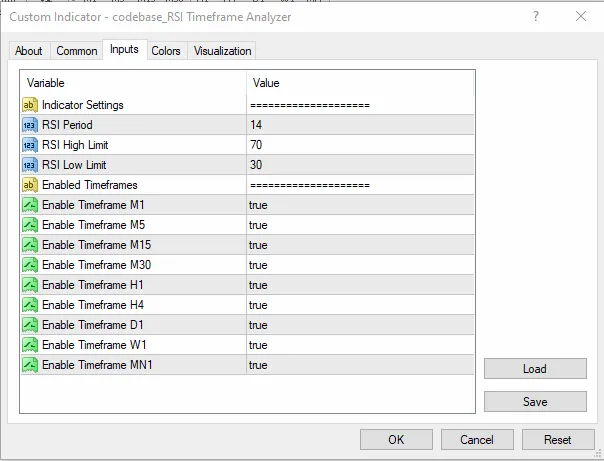Select the Enable Timeframe D1 label
Screen dimensions: 604x461
[93, 325]
